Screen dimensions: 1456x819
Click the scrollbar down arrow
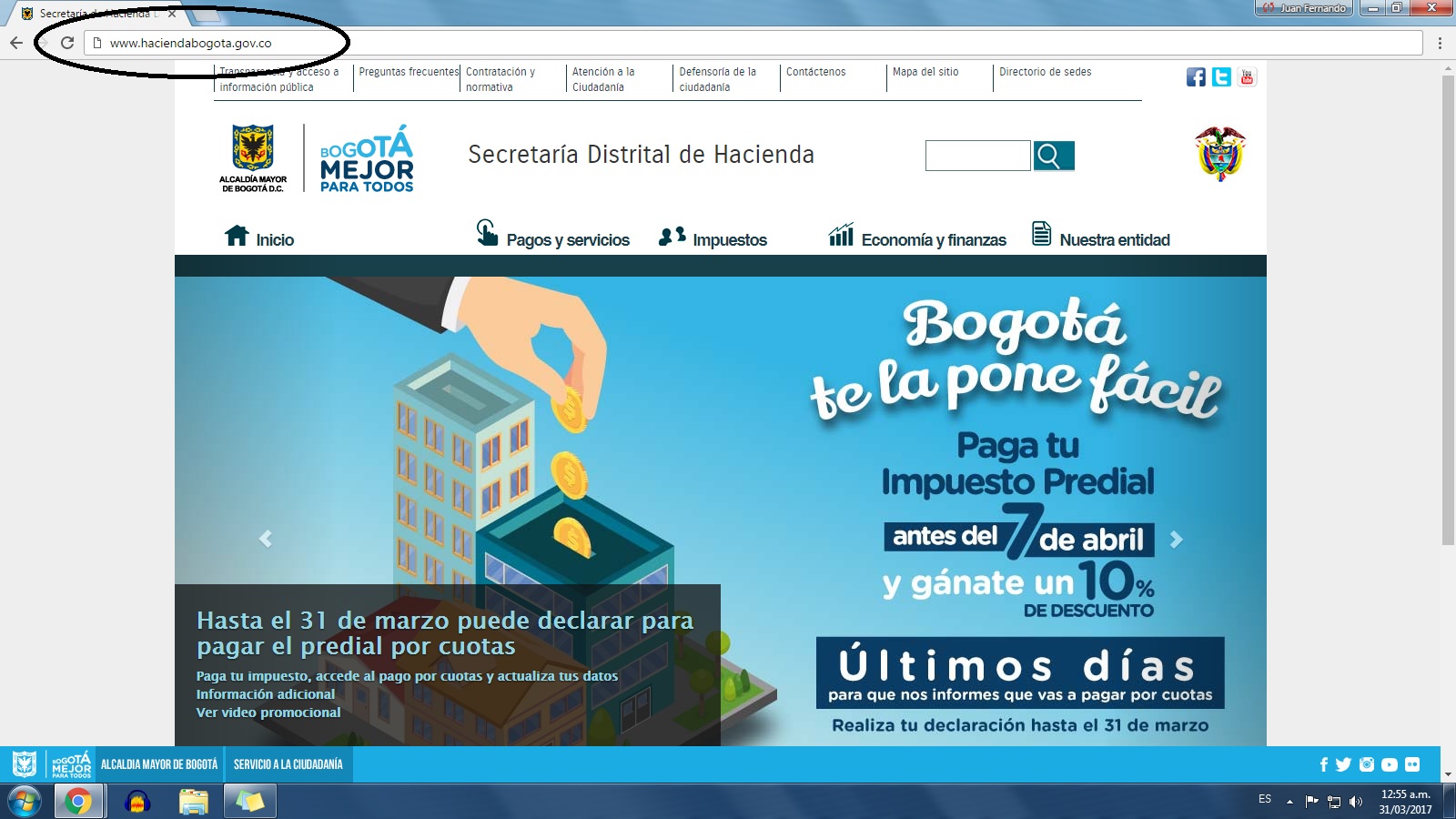click(1448, 774)
